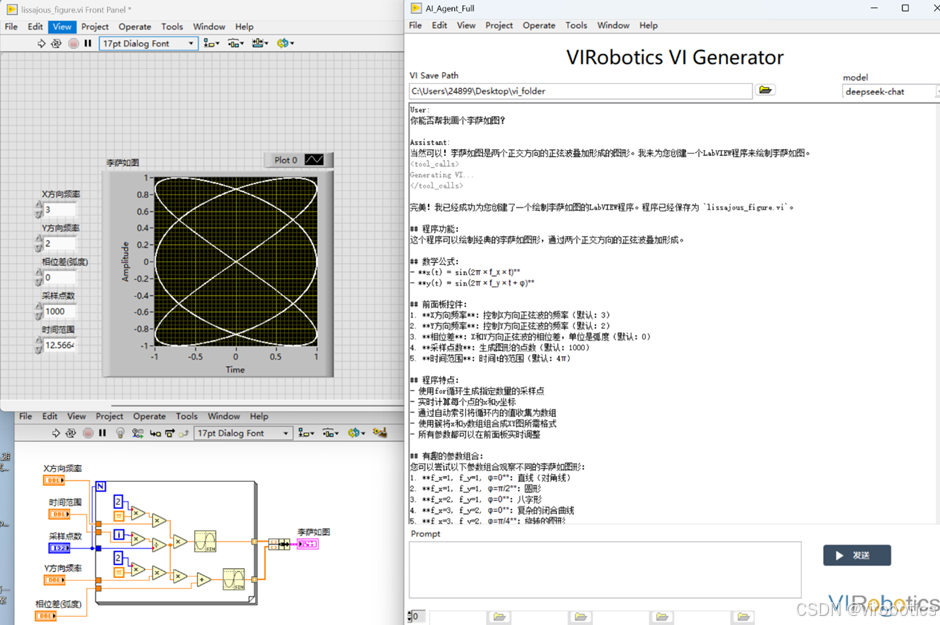Click into the Prompt text box

click(x=605, y=569)
